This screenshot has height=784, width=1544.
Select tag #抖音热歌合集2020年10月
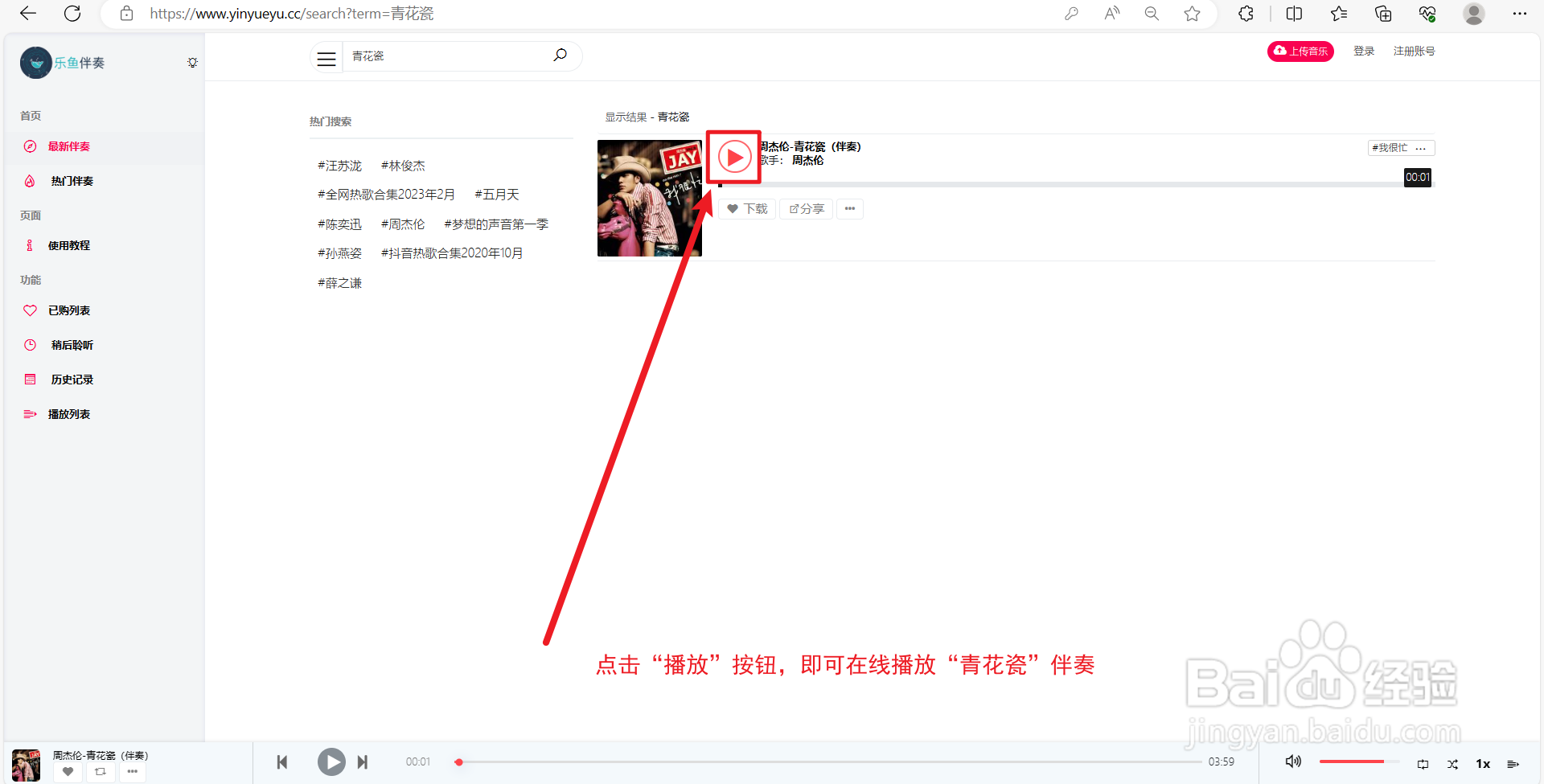(x=452, y=253)
